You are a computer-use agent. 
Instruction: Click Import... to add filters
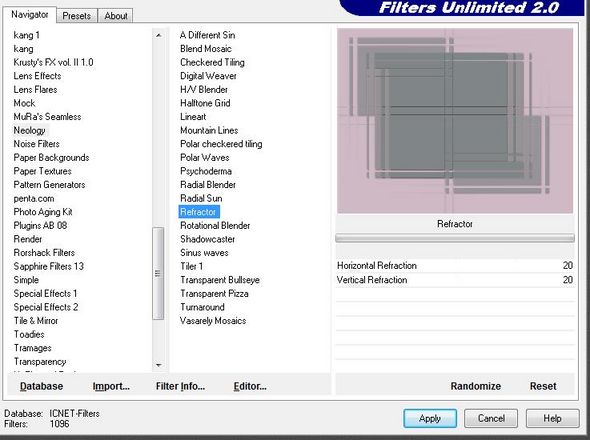click(111, 386)
